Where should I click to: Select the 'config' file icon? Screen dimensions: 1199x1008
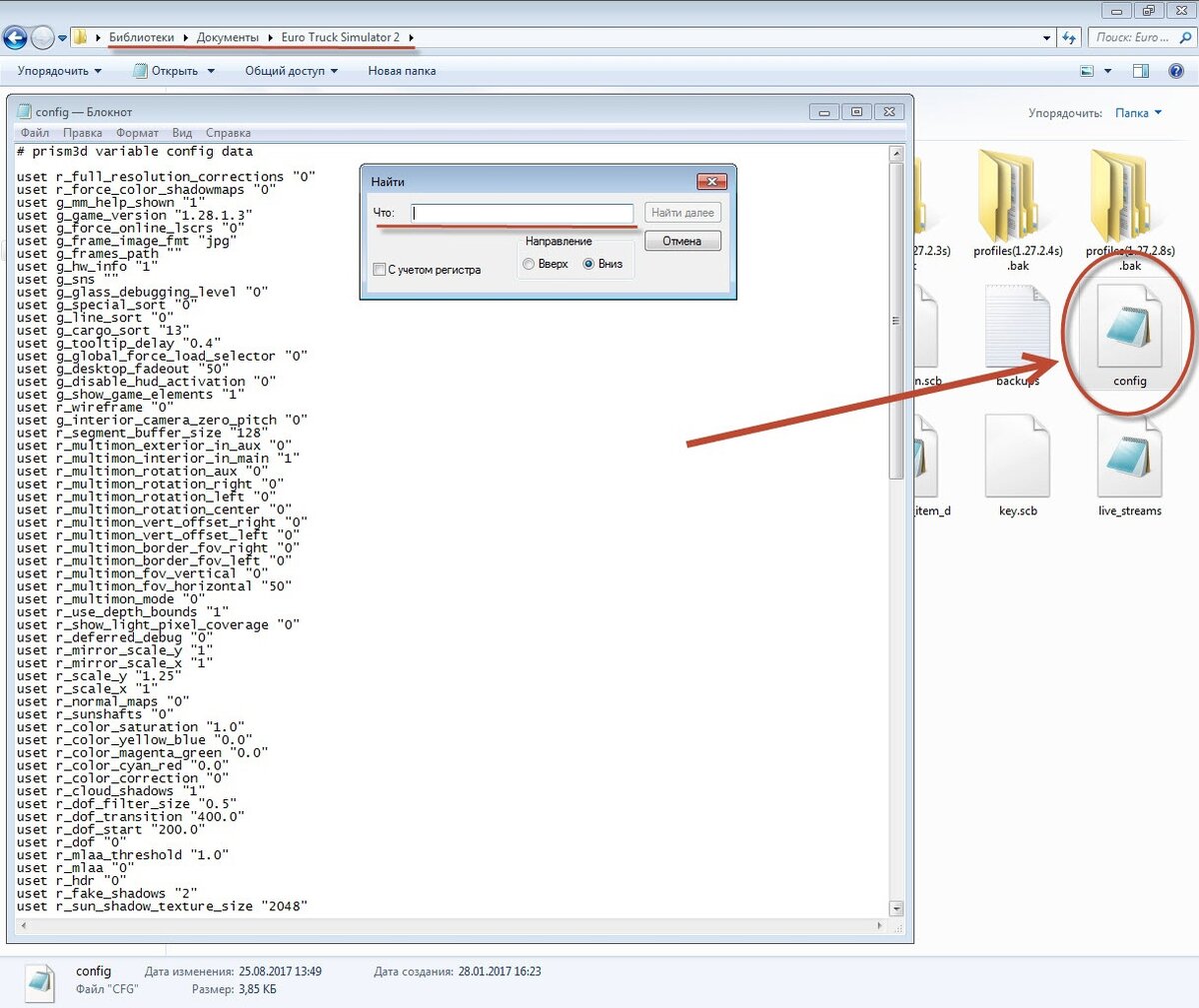coord(1129,336)
